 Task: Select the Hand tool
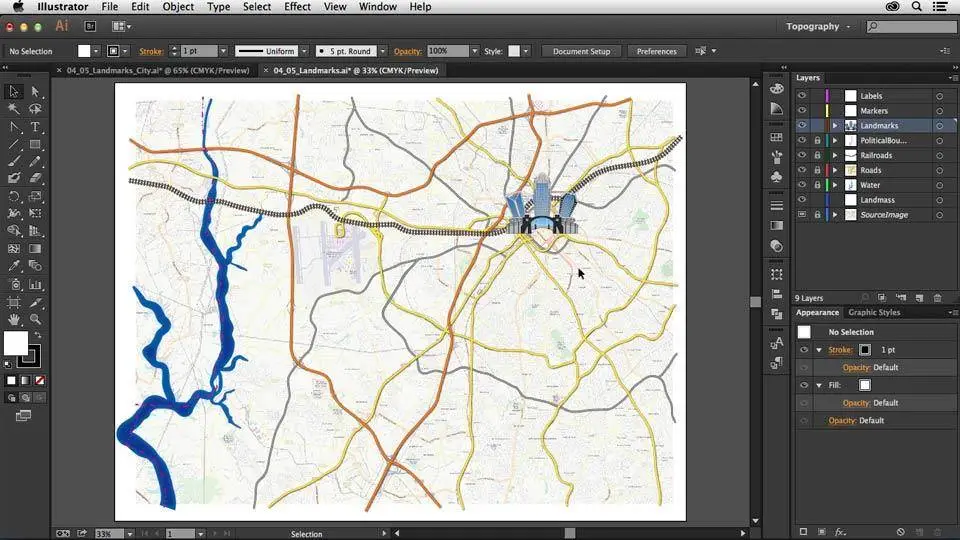[x=14, y=319]
